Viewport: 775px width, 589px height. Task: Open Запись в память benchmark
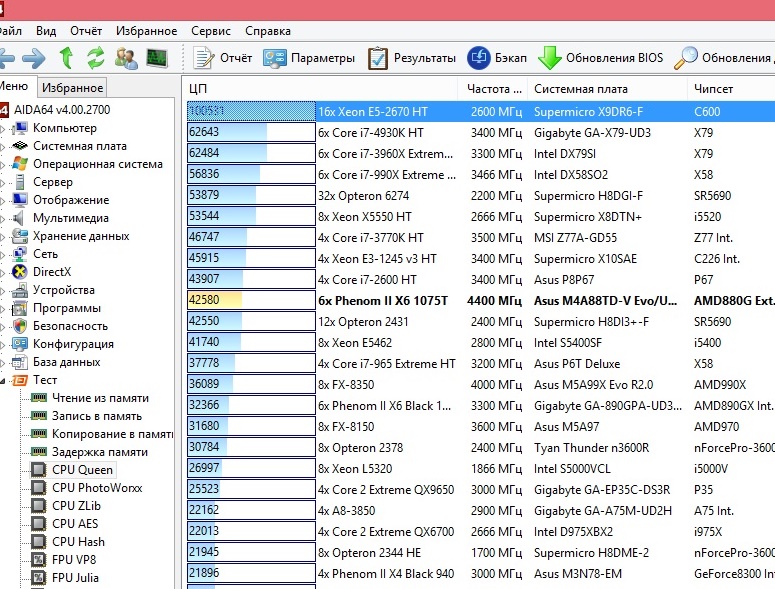click(97, 416)
